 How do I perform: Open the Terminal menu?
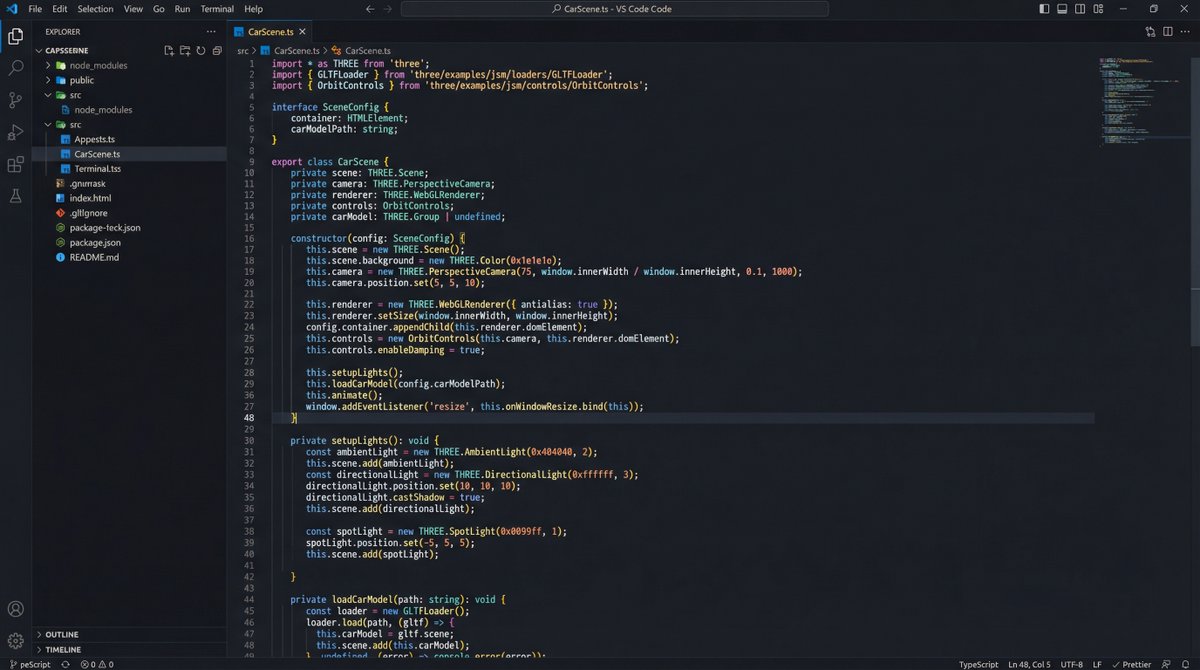point(217,9)
